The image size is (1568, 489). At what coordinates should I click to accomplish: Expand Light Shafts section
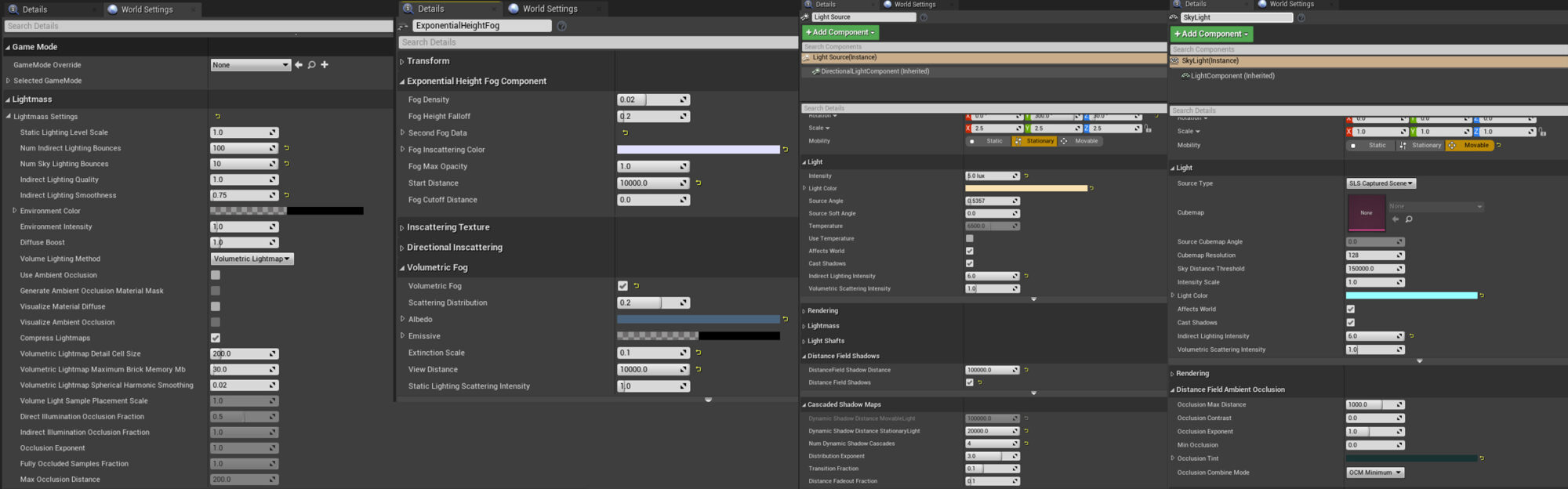pos(804,341)
